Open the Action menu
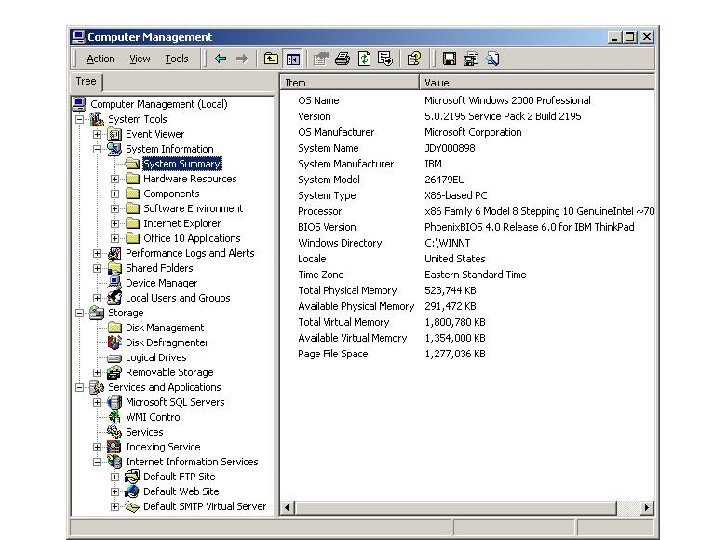720x540 pixels. coord(100,59)
